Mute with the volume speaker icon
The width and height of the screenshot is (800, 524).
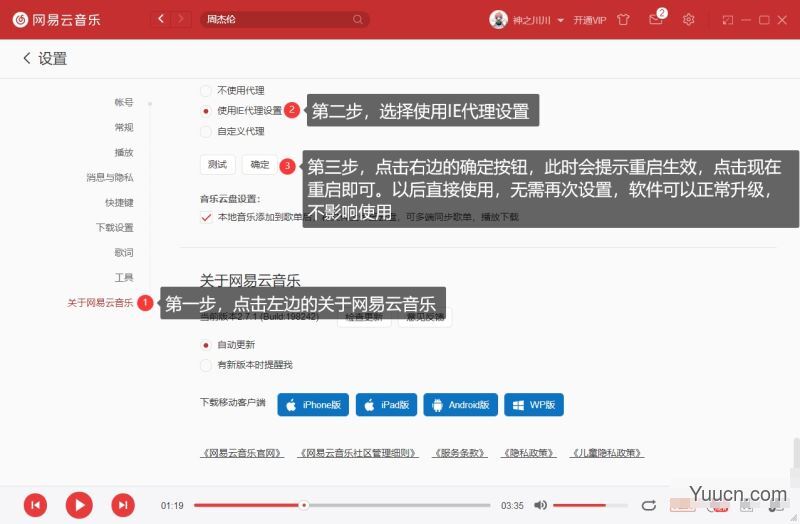(x=540, y=505)
